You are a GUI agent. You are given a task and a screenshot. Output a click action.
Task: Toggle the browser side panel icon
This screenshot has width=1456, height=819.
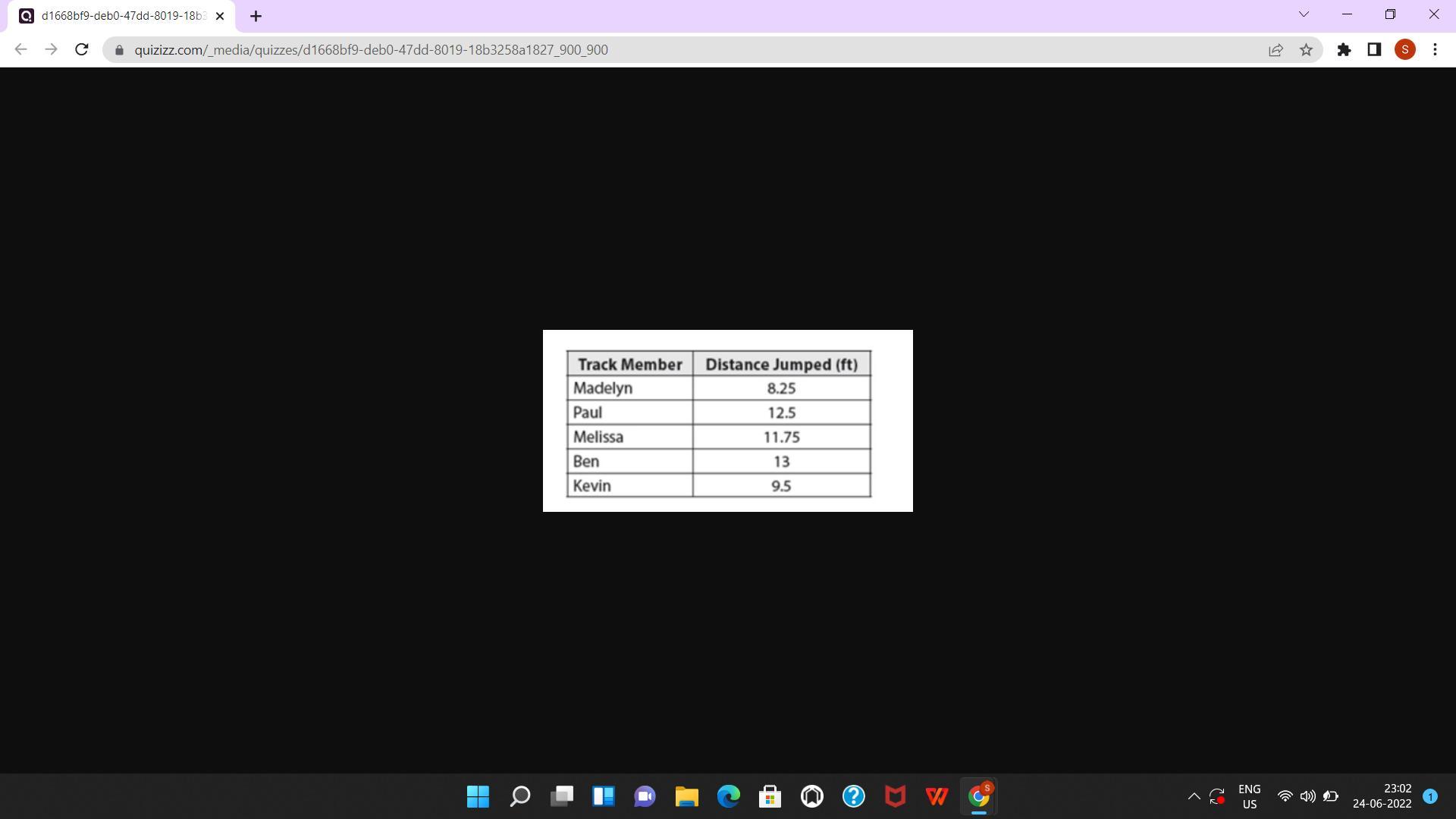coord(1374,50)
